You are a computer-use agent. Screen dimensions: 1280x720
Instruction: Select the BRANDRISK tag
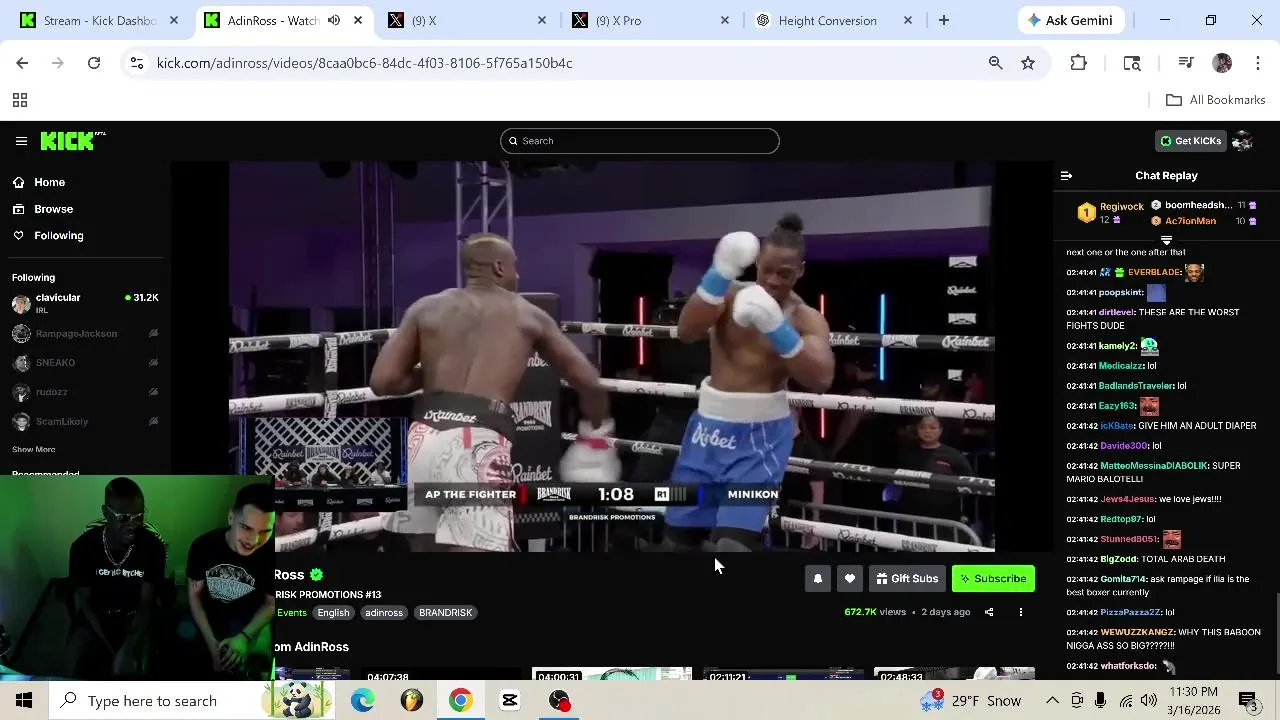click(x=445, y=613)
